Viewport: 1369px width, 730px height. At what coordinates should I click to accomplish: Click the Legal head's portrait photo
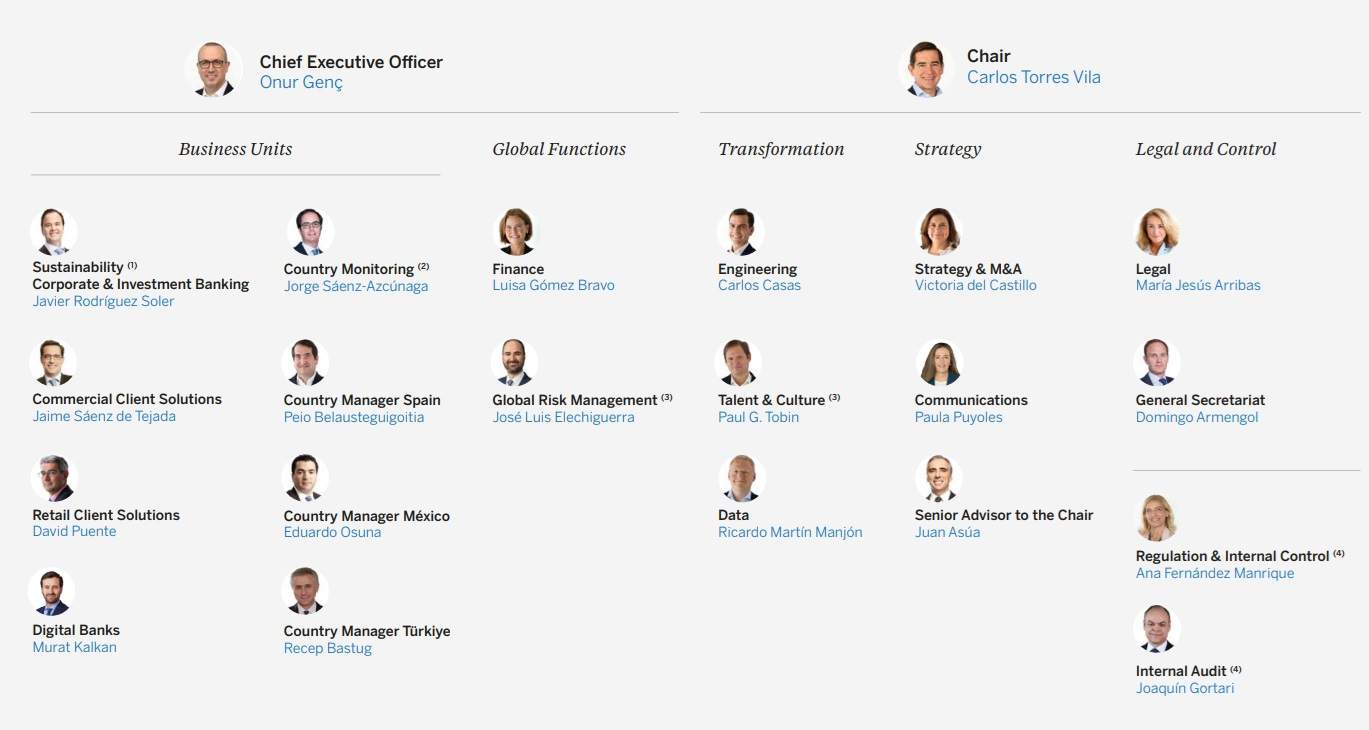(x=1158, y=232)
